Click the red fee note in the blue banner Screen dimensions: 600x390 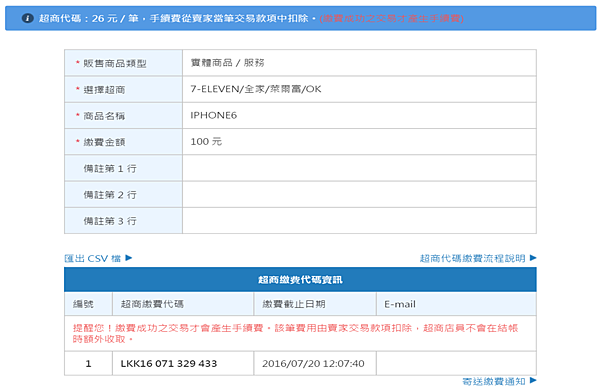[x=391, y=18]
